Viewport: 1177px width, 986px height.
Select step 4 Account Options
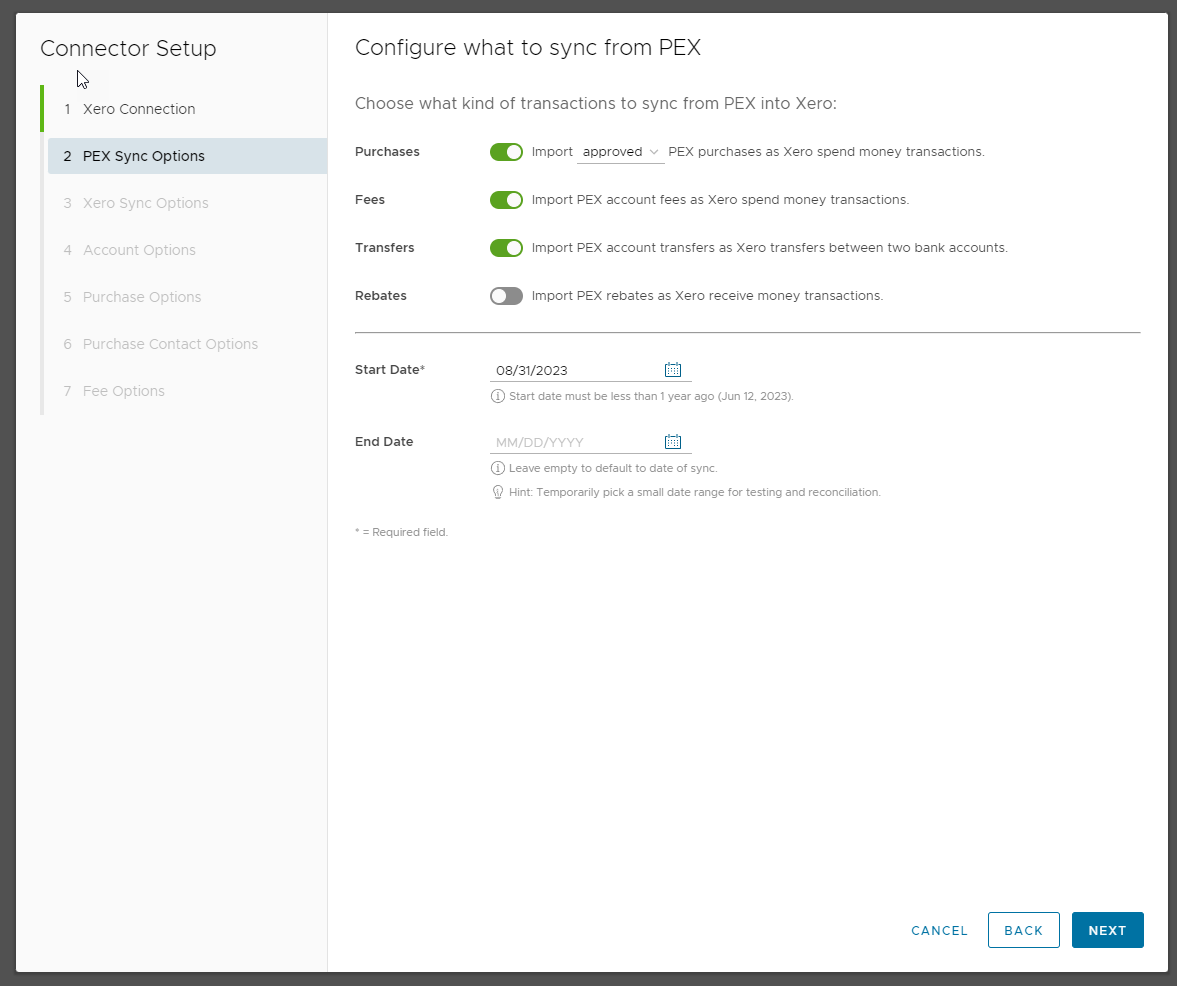[139, 250]
